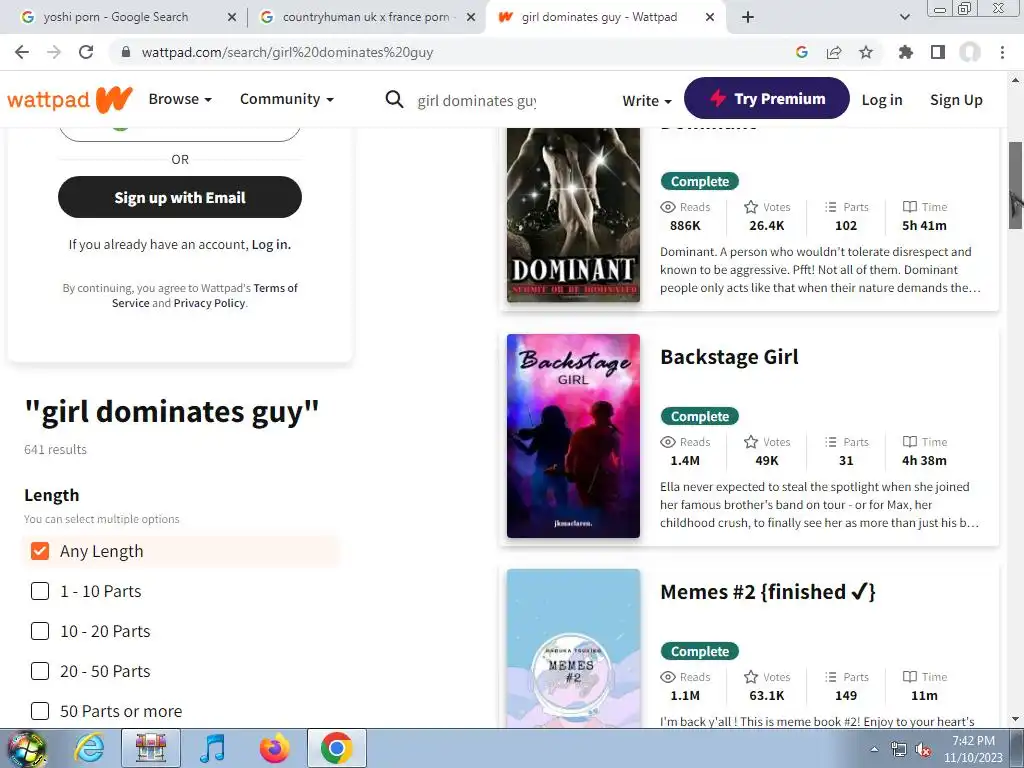
Task: Click the '641 results' text
Action: (x=55, y=449)
